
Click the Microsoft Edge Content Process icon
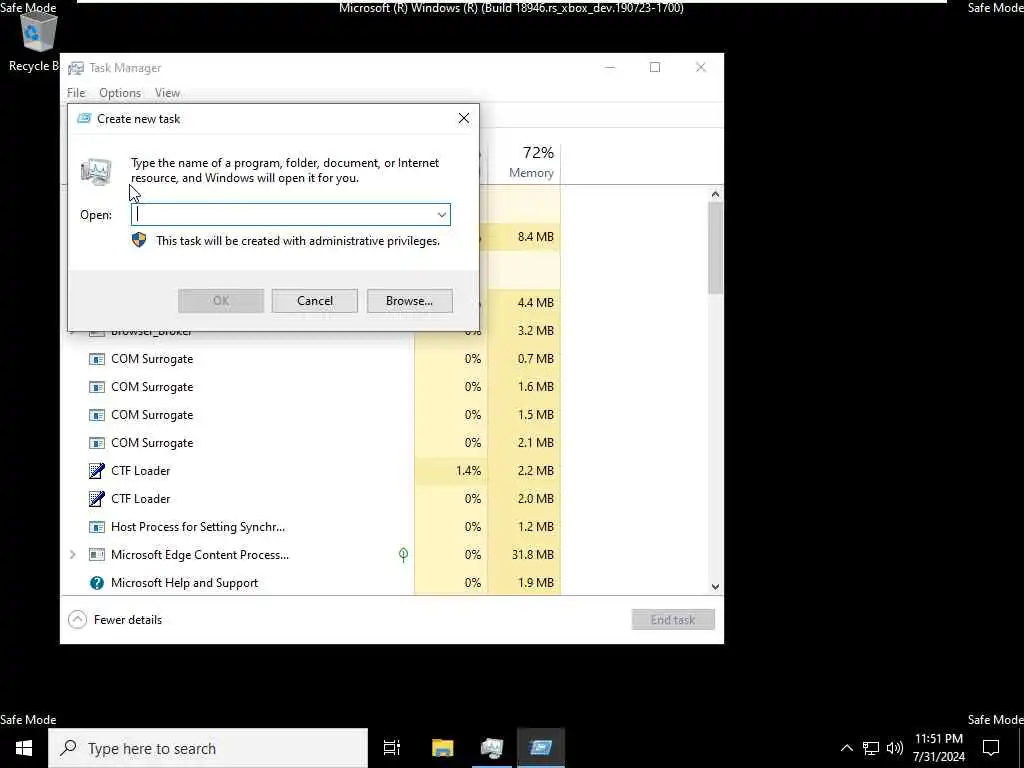(x=97, y=555)
